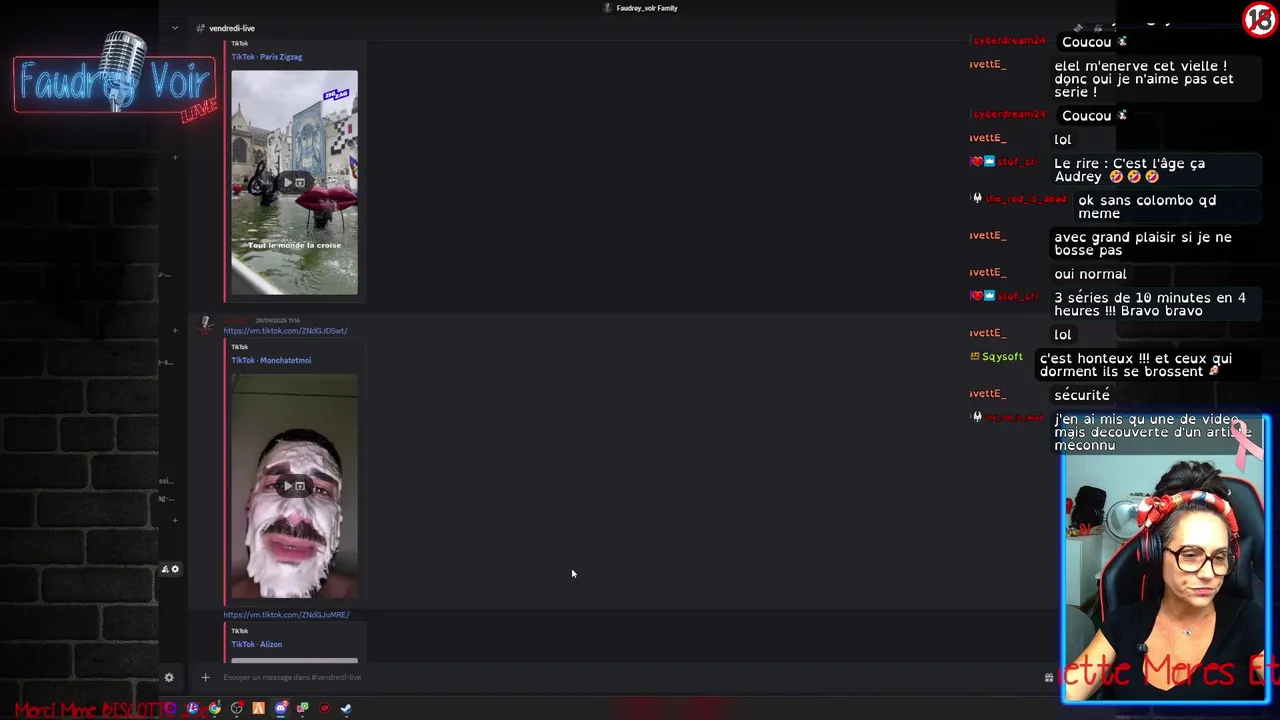The height and width of the screenshot is (720, 1280).
Task: Open the orange app icon in taskbar
Action: (259, 708)
